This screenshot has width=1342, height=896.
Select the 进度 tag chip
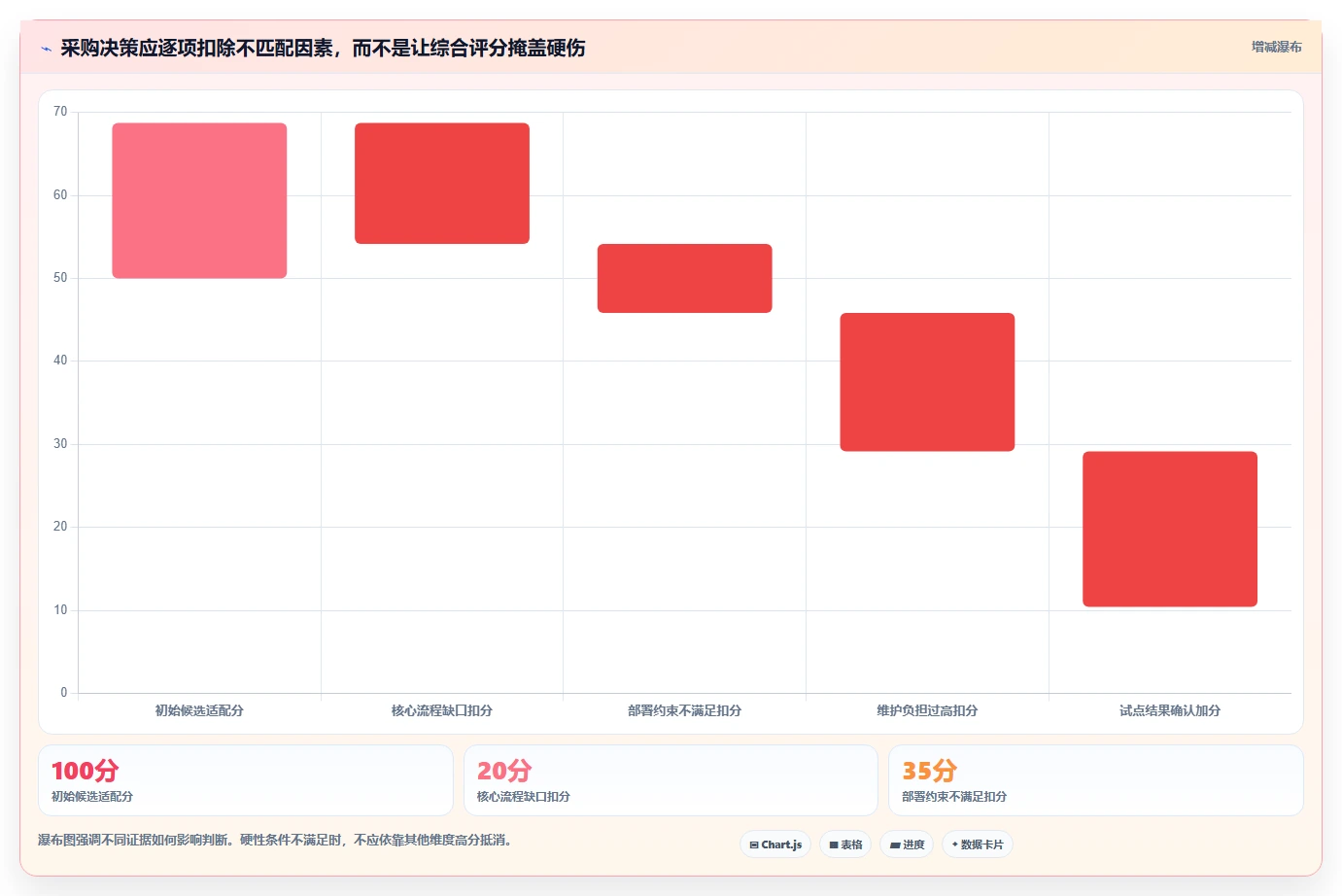point(907,844)
